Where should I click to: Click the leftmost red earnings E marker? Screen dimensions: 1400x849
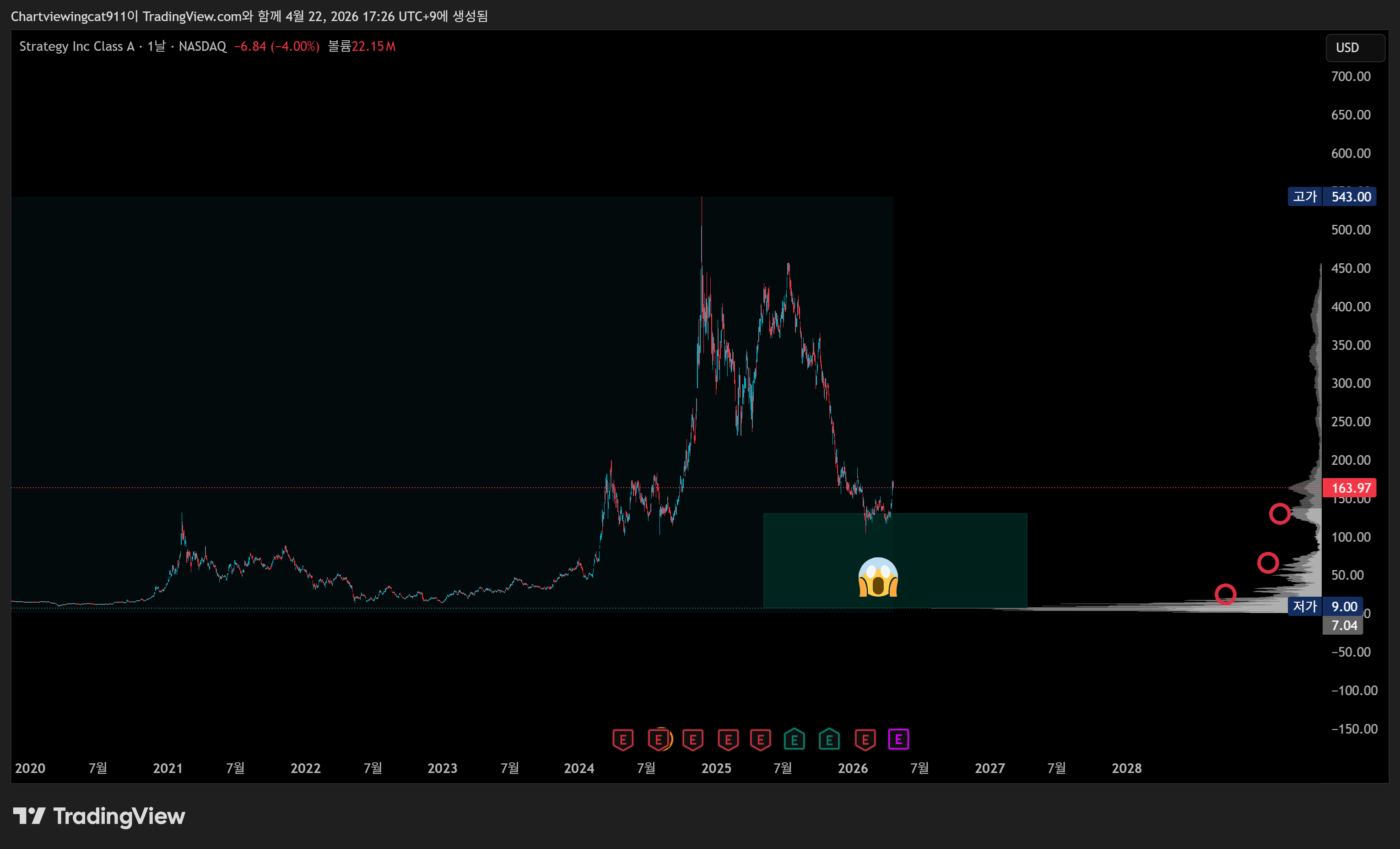coord(623,739)
